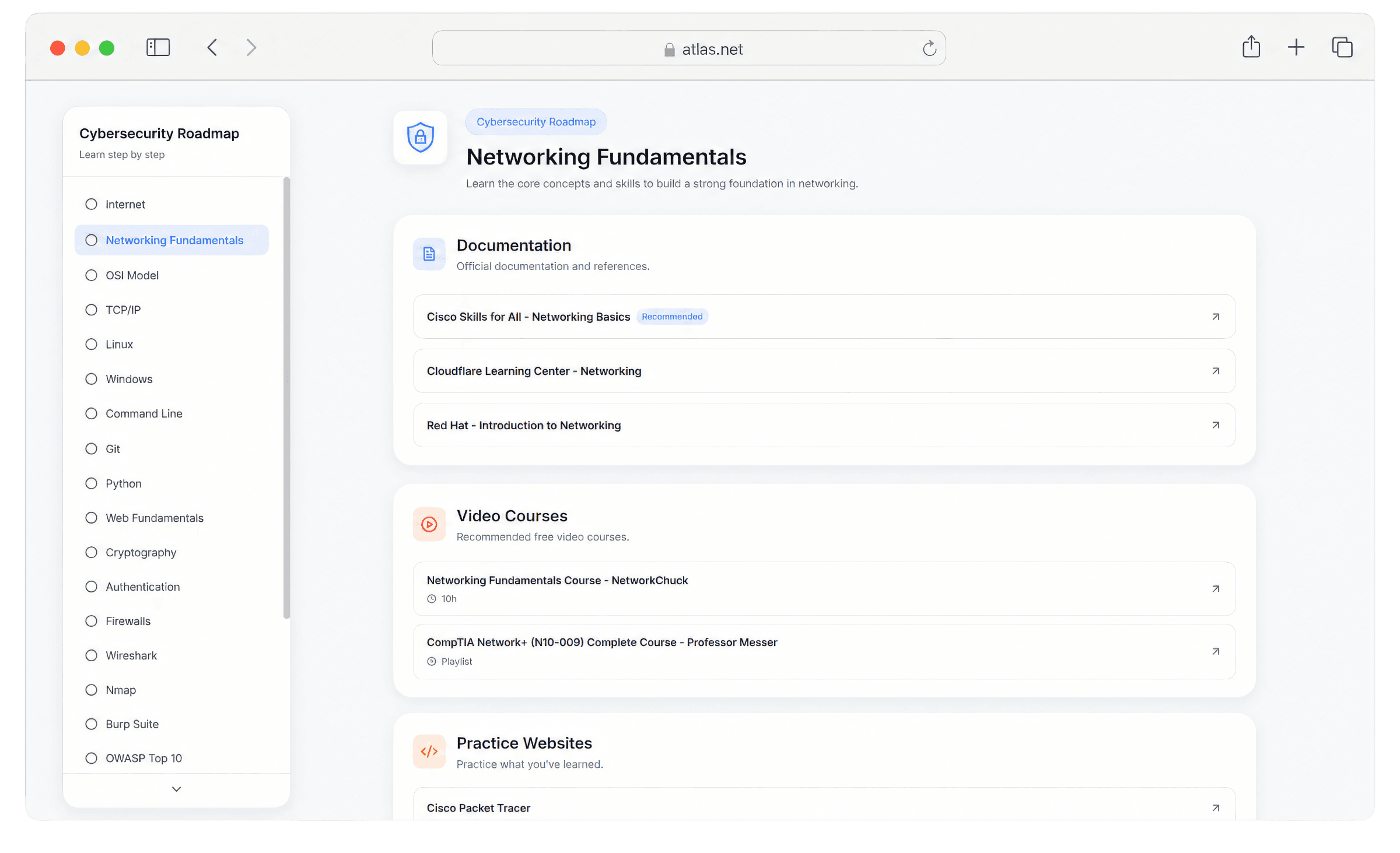Open a new tab with the plus icon
1400x853 pixels.
(1296, 47)
